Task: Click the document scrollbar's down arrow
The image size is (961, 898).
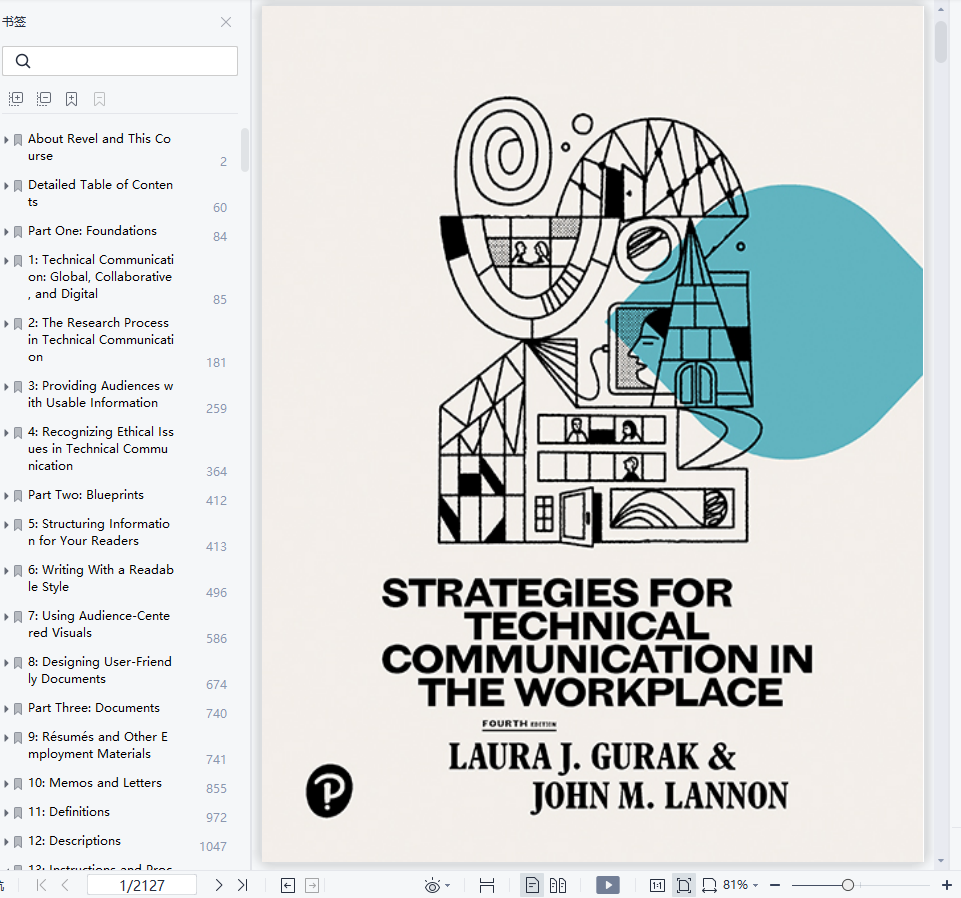Action: click(x=941, y=861)
